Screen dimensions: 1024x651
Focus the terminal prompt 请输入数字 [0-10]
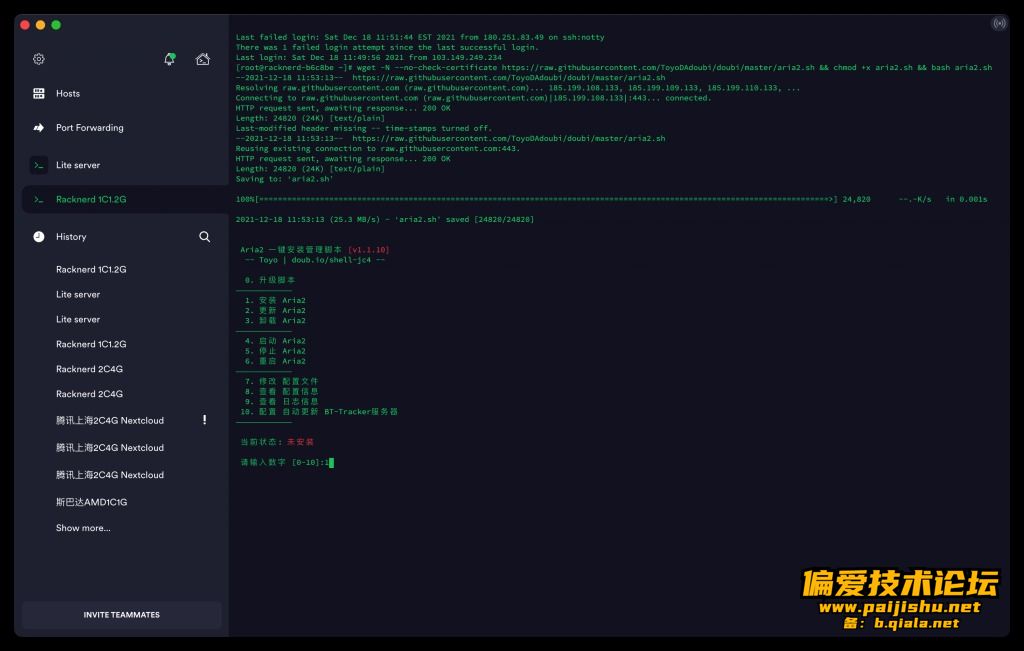click(x=285, y=462)
